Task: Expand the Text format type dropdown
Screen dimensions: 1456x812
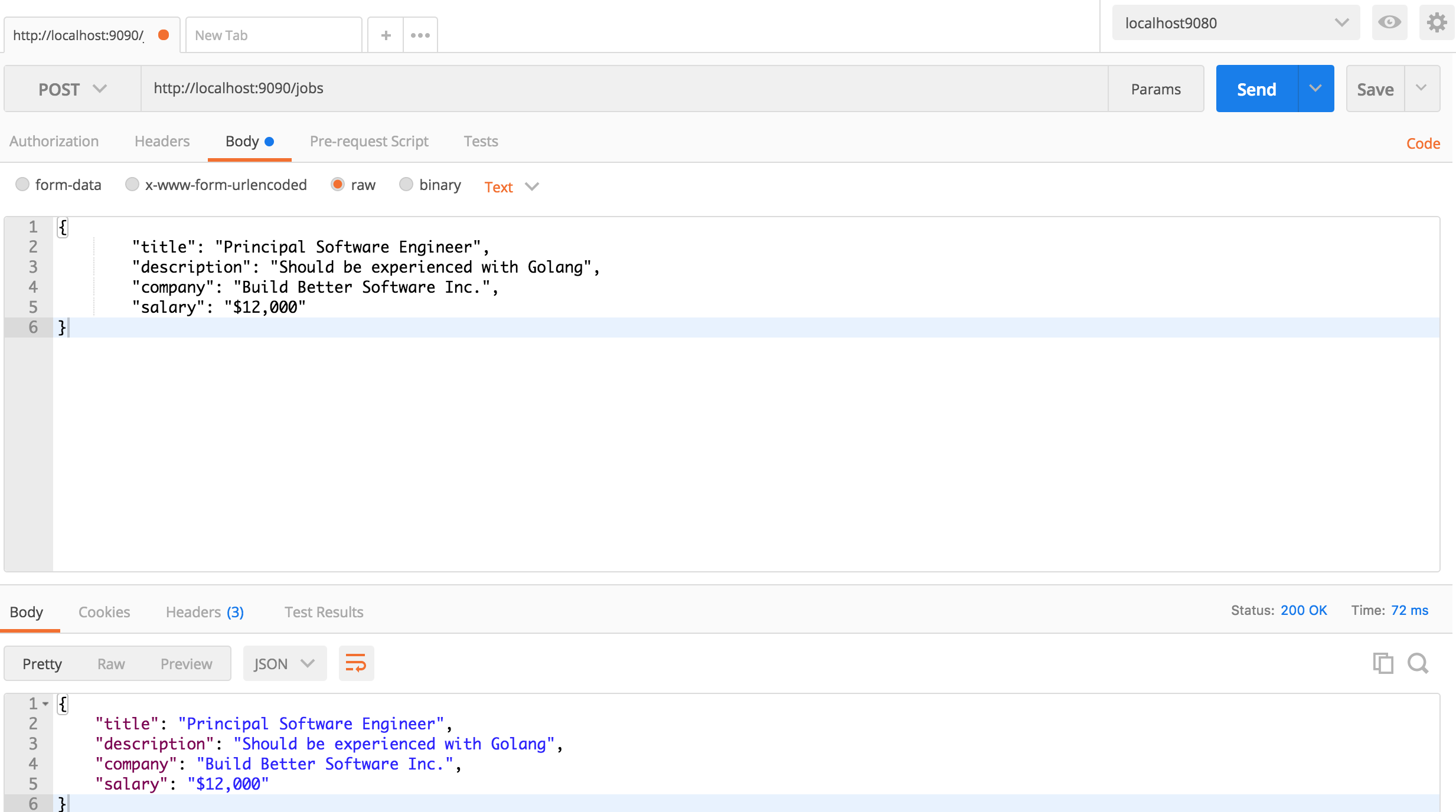Action: 510,185
